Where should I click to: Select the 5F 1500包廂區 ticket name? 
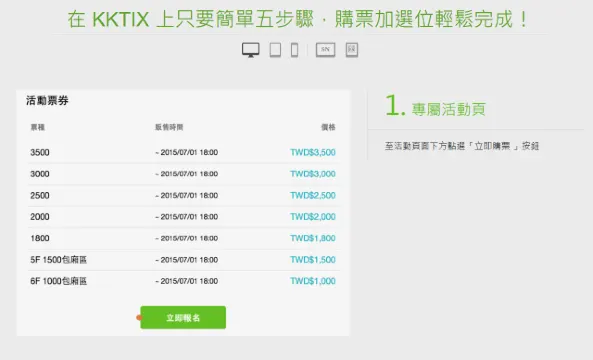click(x=59, y=260)
